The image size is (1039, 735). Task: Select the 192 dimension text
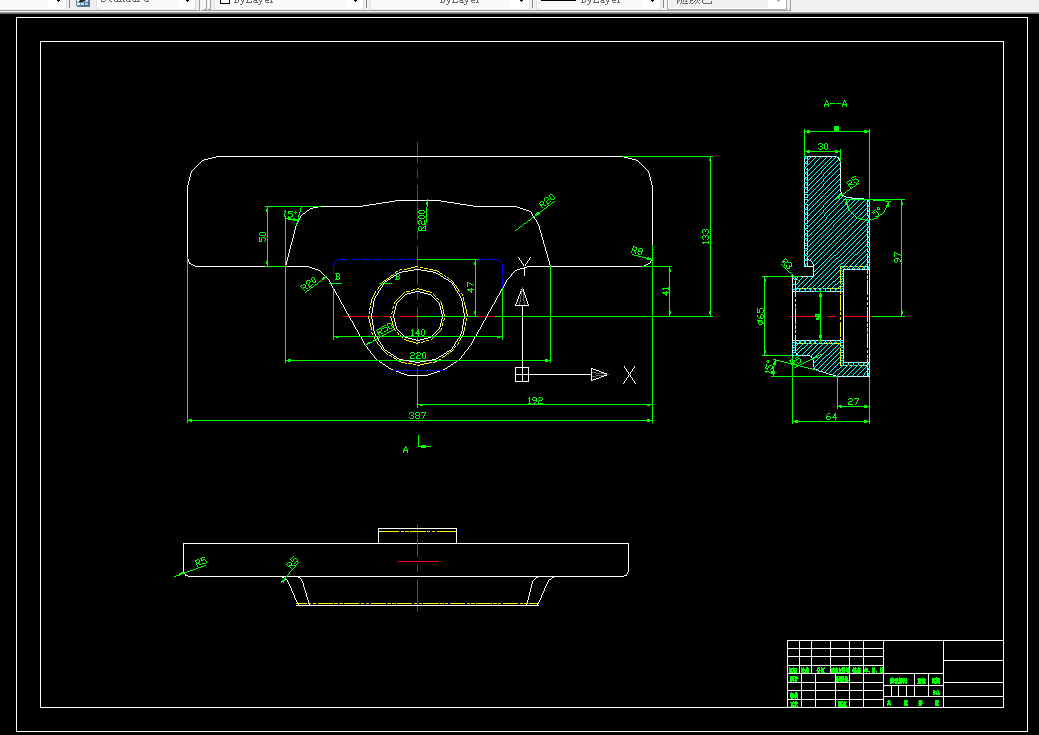[535, 400]
